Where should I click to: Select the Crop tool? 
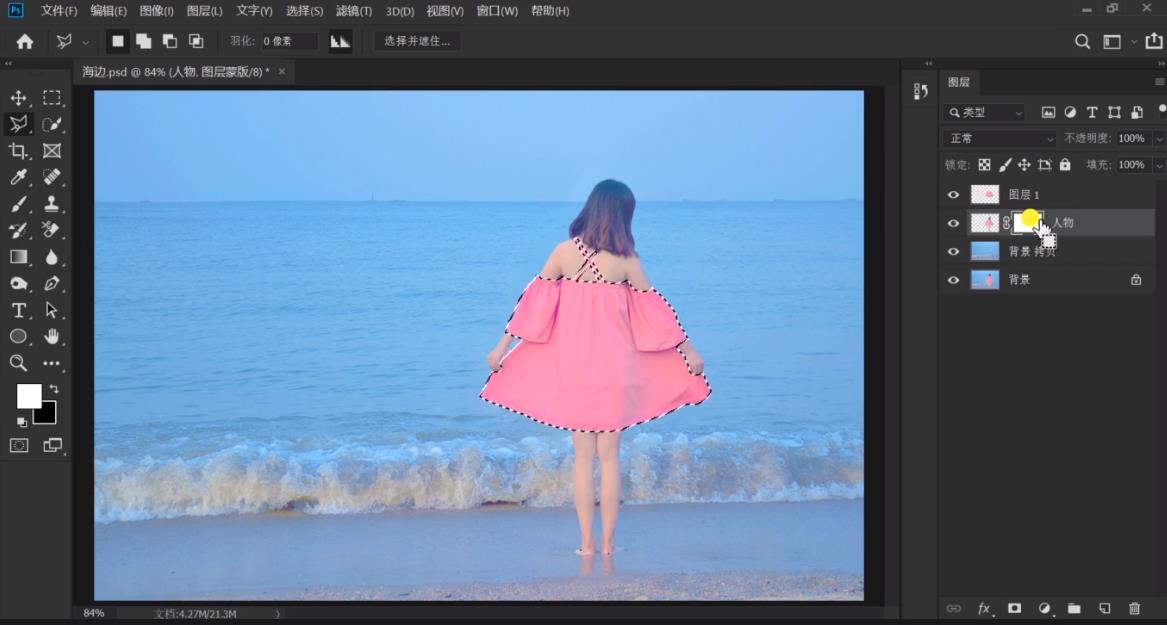pos(18,151)
